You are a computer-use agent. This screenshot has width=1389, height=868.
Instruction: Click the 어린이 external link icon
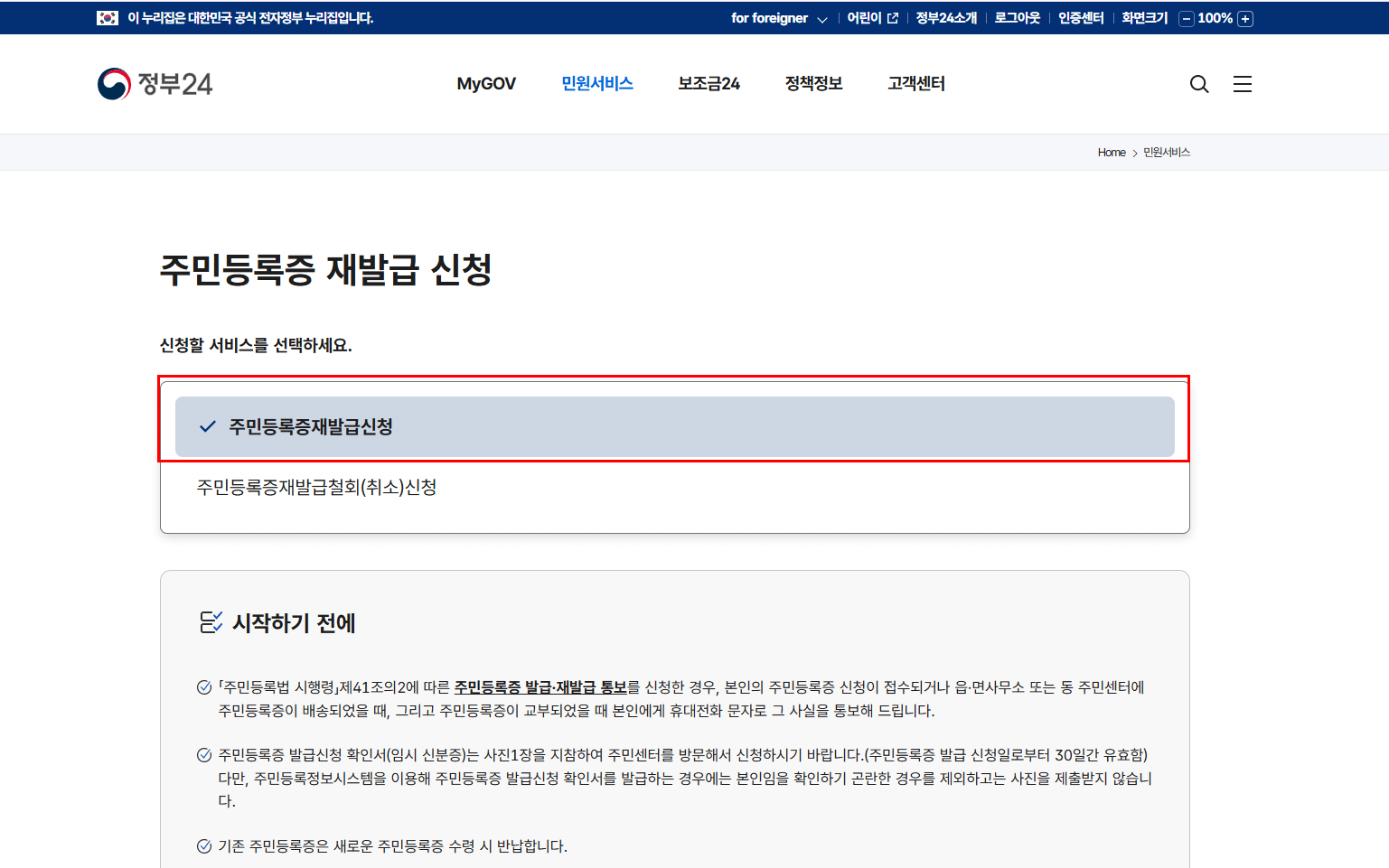pos(892,17)
